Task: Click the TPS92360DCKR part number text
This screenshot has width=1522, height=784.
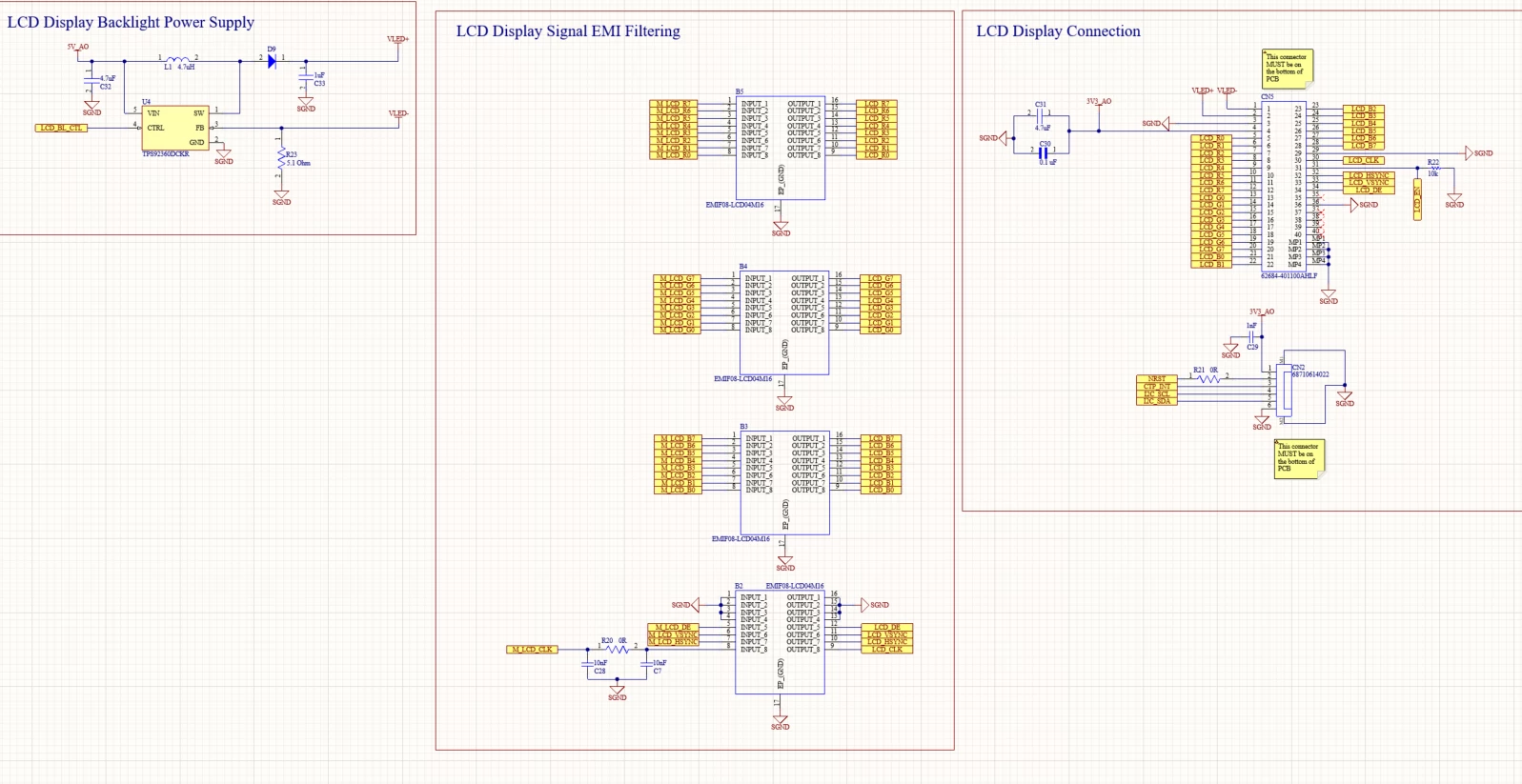Action: (166, 153)
